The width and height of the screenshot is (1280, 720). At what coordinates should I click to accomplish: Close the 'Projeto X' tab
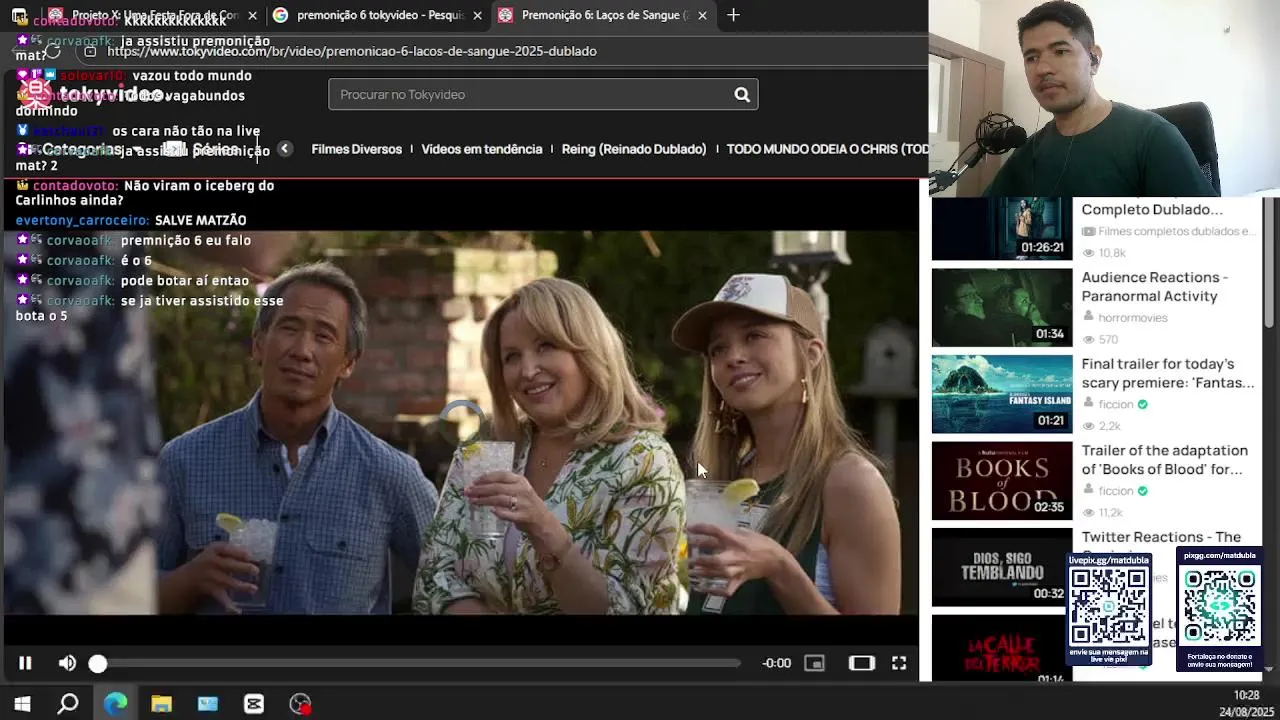[x=252, y=15]
